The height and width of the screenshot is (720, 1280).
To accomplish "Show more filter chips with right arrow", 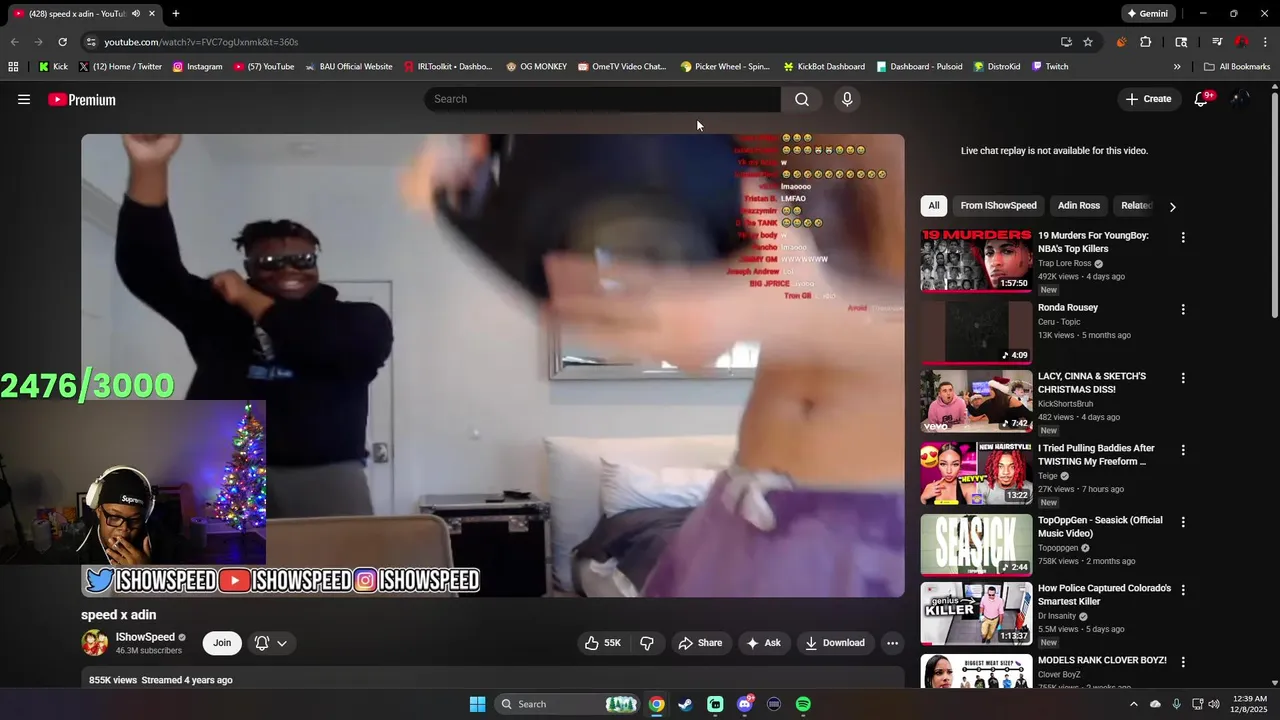I will (1172, 206).
